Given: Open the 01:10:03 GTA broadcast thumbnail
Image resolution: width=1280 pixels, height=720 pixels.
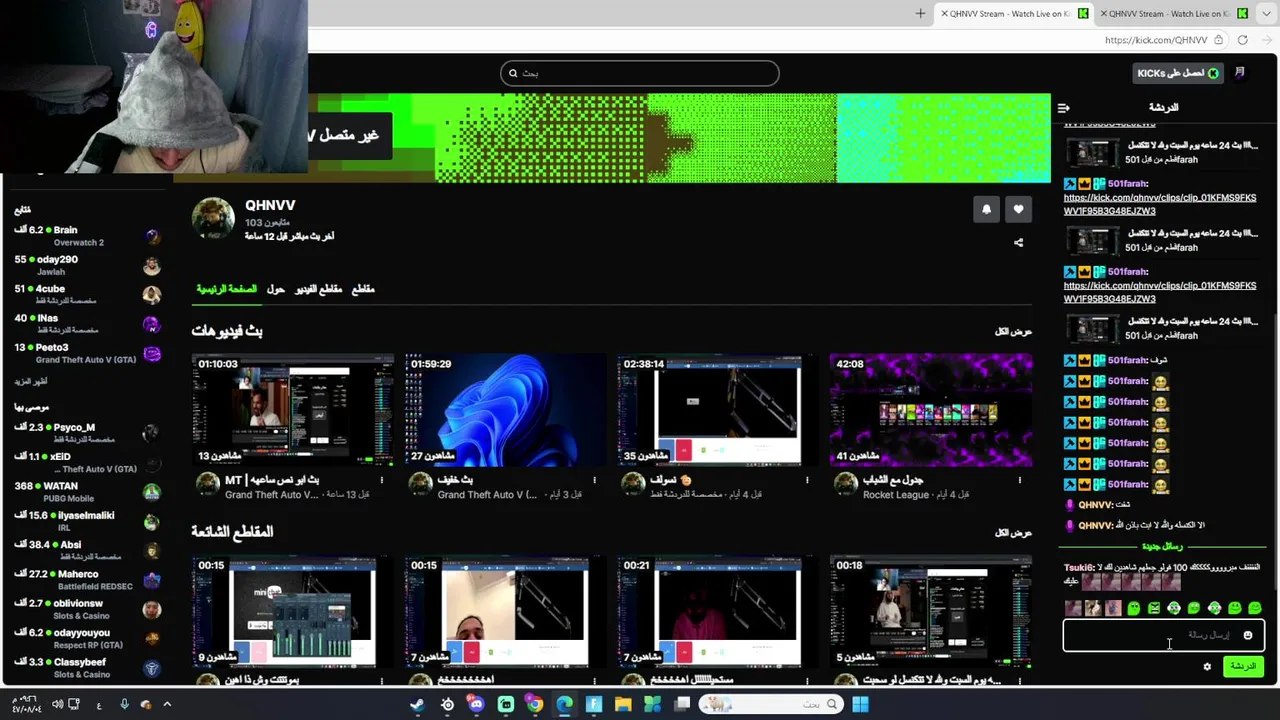Looking at the screenshot, I should 293,410.
